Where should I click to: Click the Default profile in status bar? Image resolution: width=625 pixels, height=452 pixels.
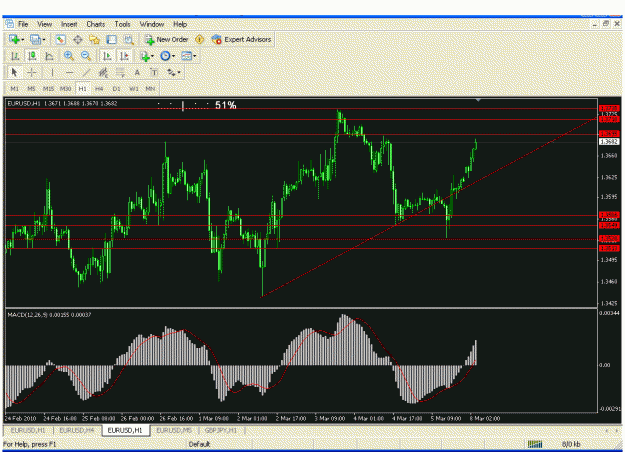[x=199, y=444]
